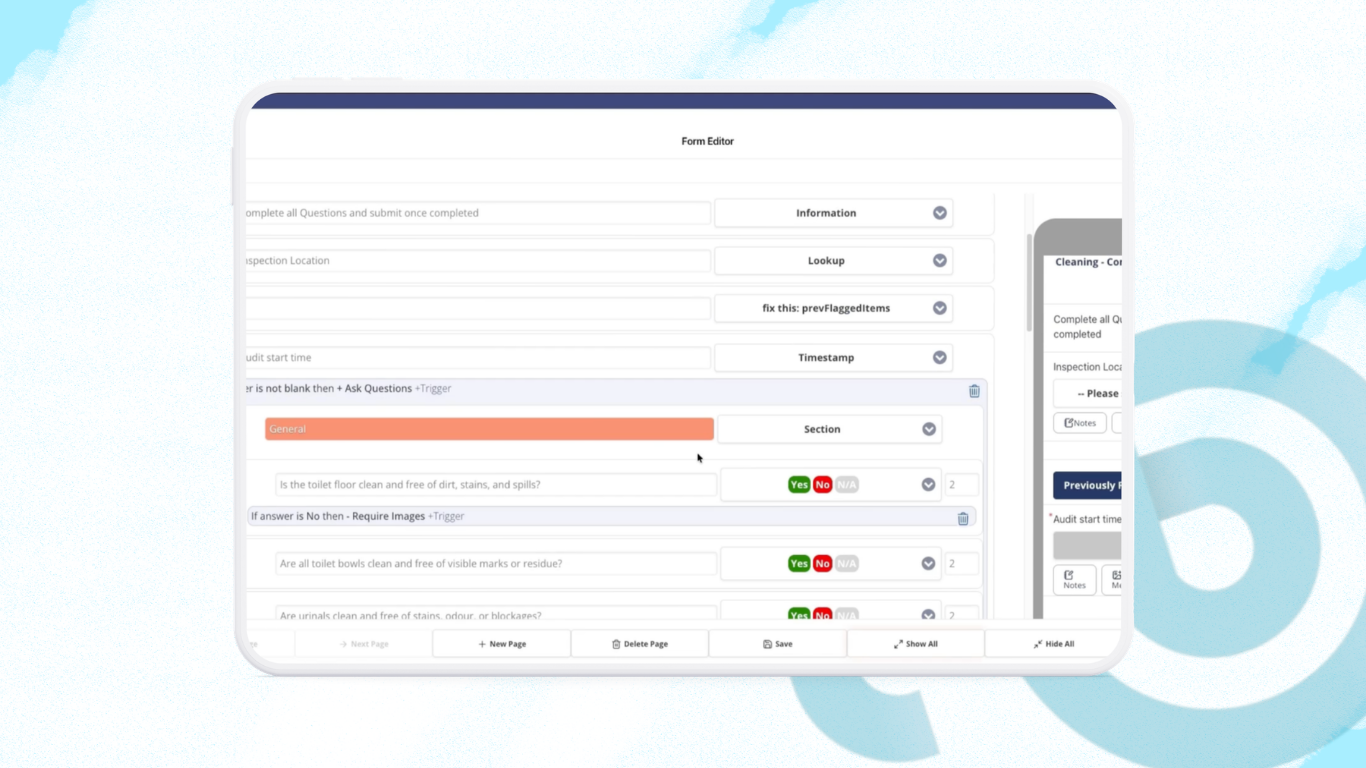Viewport: 1366px width, 768px height.
Task: Edit the urinals question text field
Action: (496, 613)
